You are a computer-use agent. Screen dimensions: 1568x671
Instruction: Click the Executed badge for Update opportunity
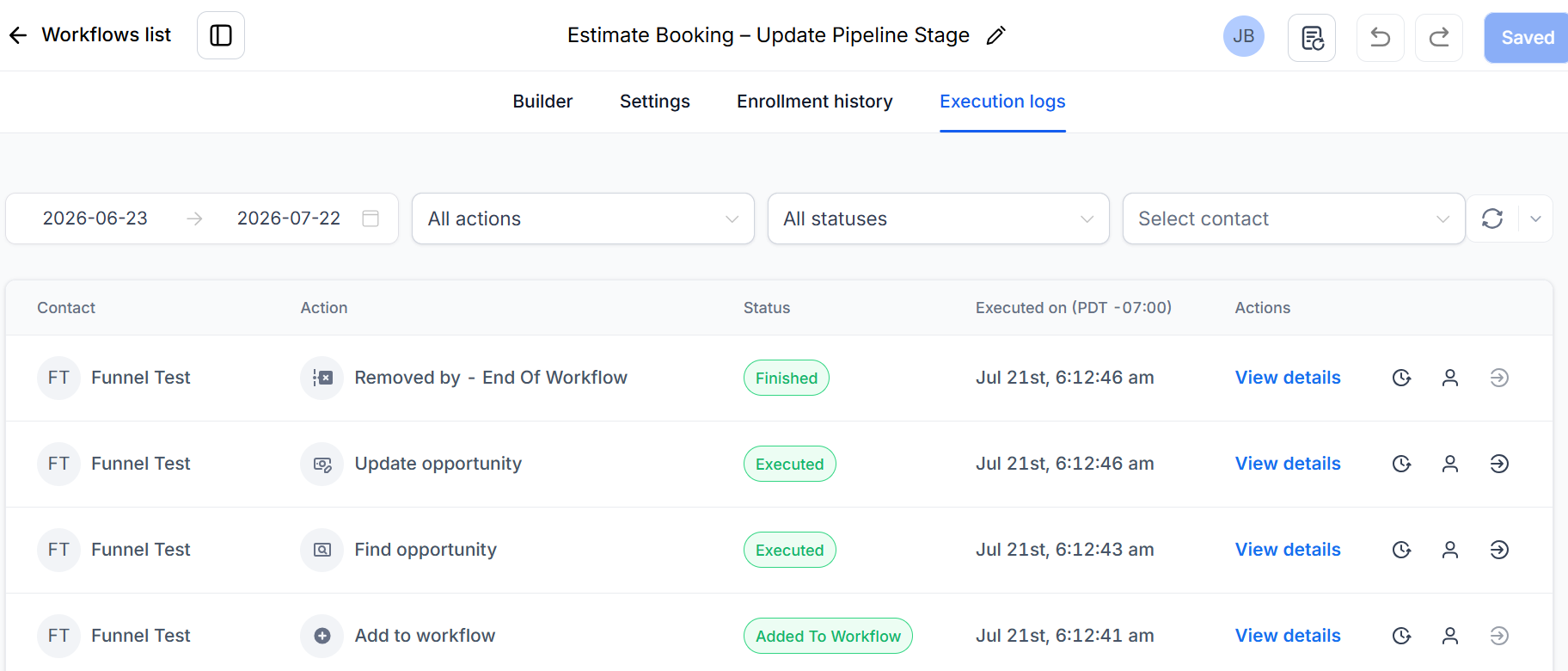coord(790,464)
